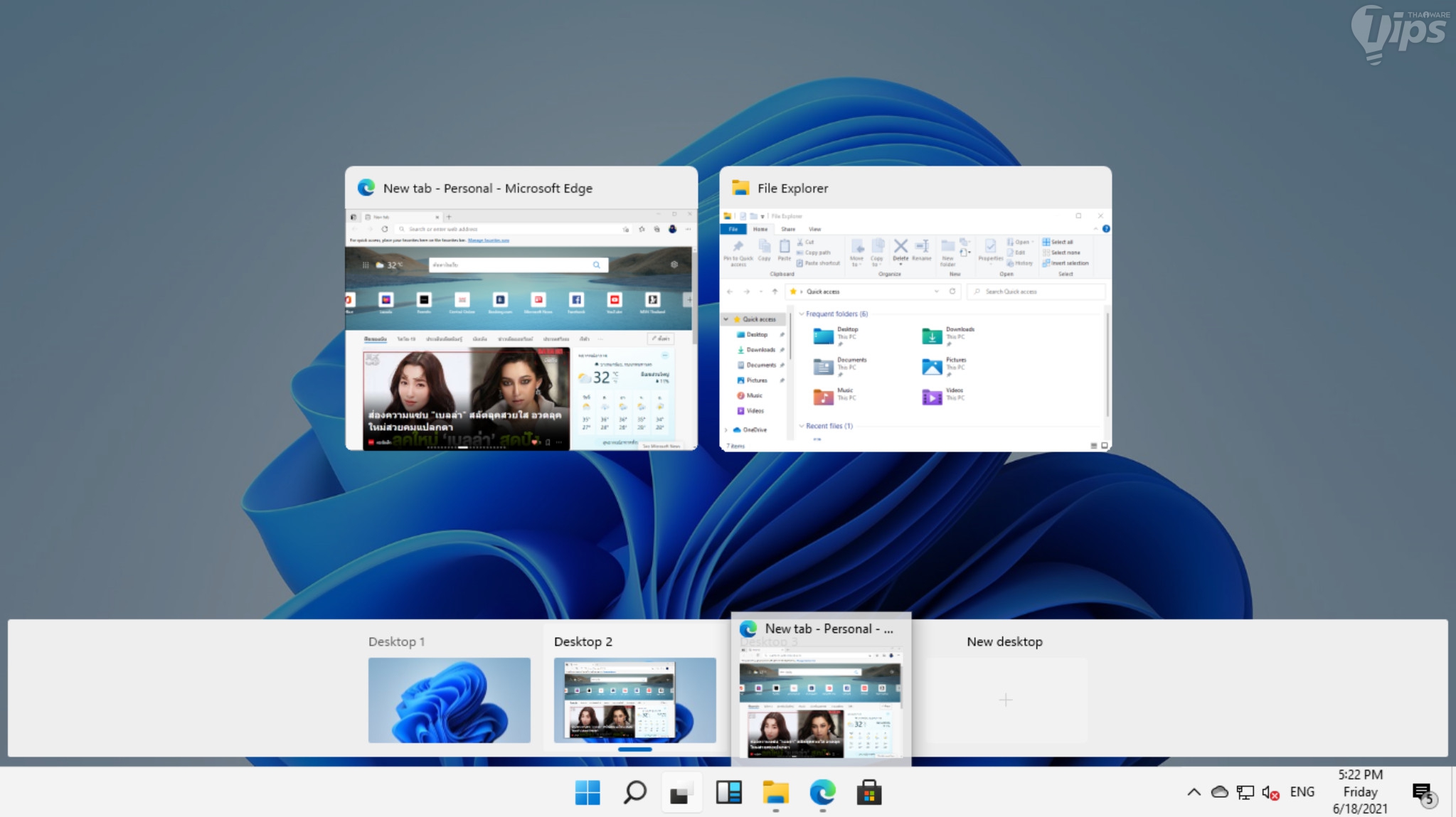Click the taskbar Search icon
The width and height of the screenshot is (1456, 817).
point(634,792)
